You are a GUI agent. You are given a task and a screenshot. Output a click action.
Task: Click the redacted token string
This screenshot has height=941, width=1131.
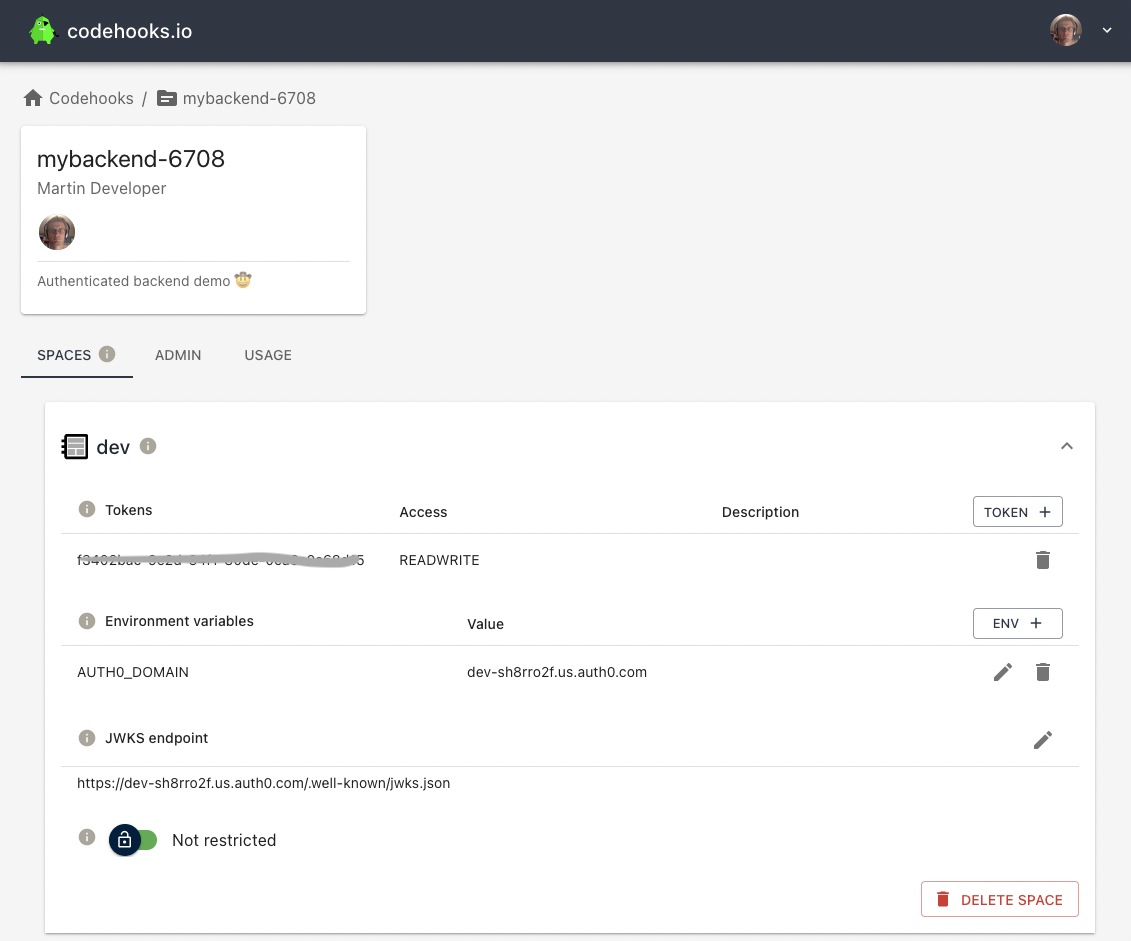point(221,560)
